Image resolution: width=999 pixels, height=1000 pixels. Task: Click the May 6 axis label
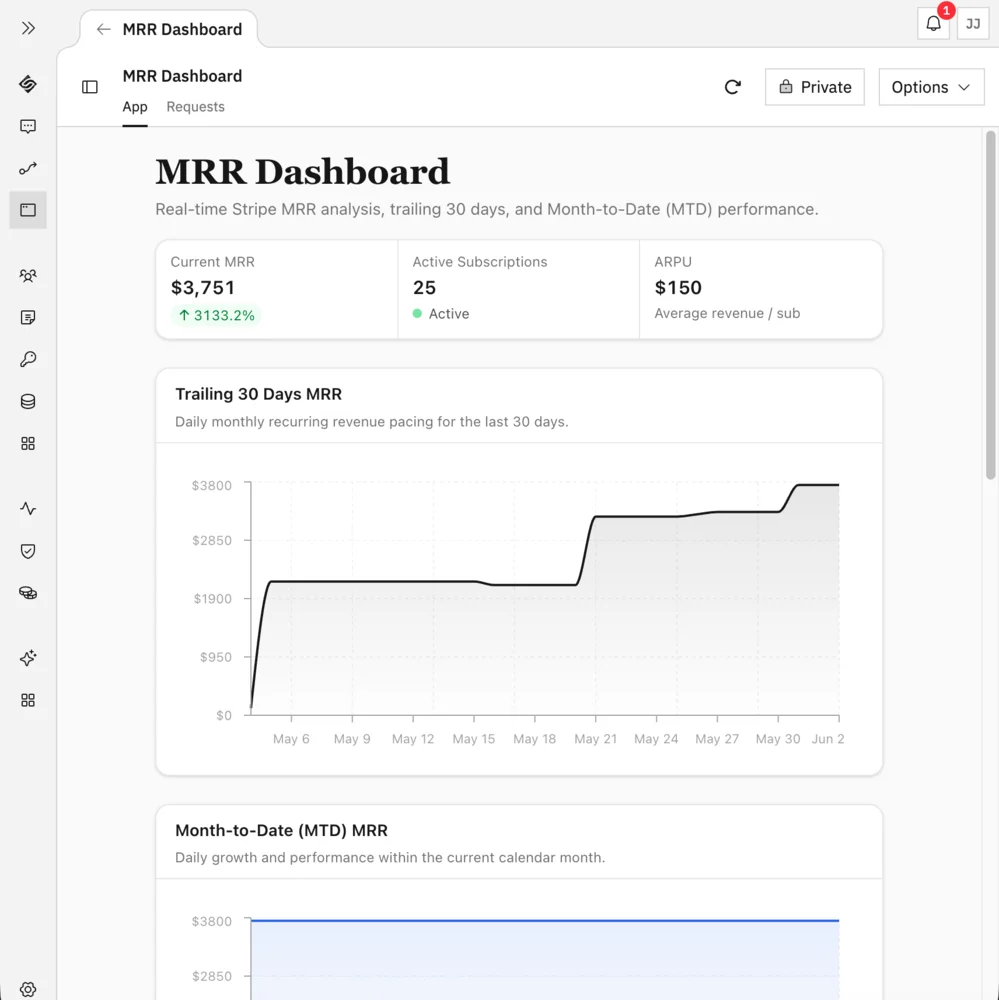(x=292, y=739)
